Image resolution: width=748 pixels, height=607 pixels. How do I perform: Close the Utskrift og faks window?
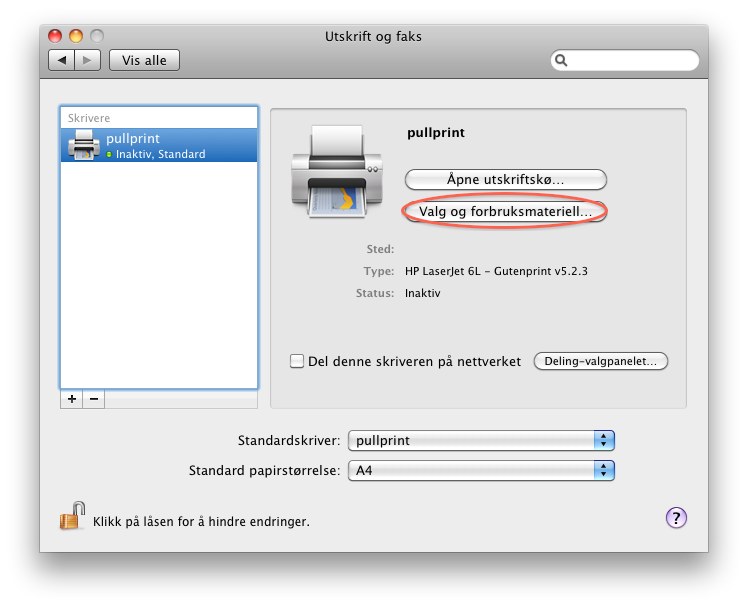[57, 37]
